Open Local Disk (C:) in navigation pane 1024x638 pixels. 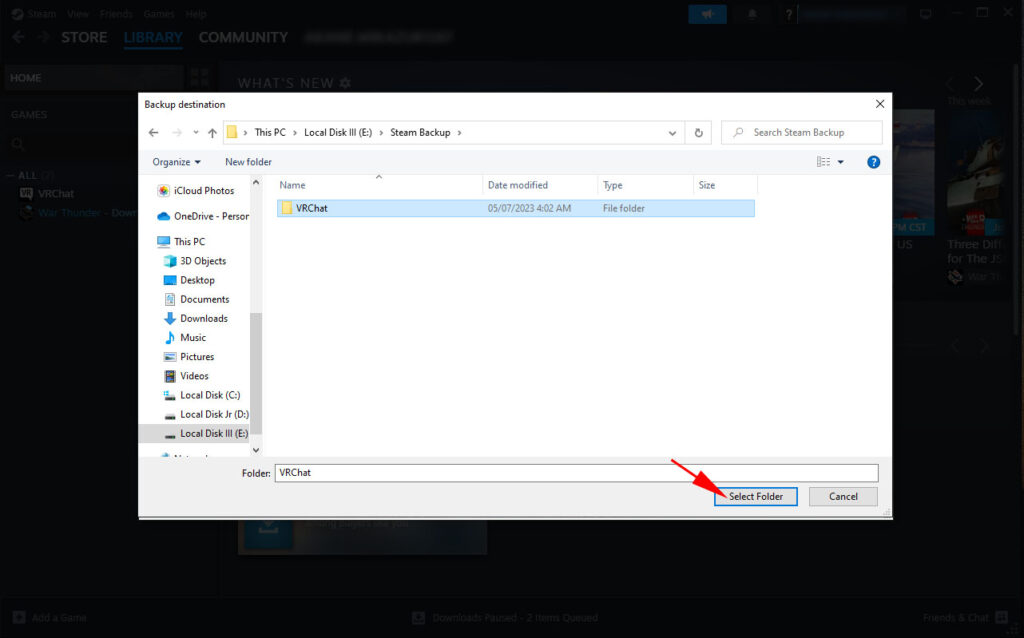[x=202, y=395]
